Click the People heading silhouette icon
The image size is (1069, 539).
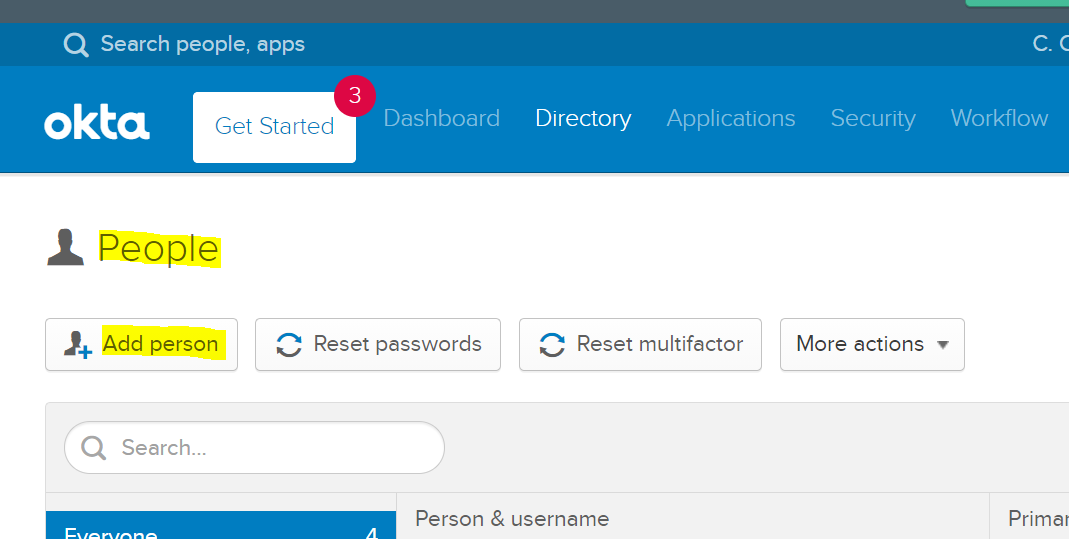(65, 247)
